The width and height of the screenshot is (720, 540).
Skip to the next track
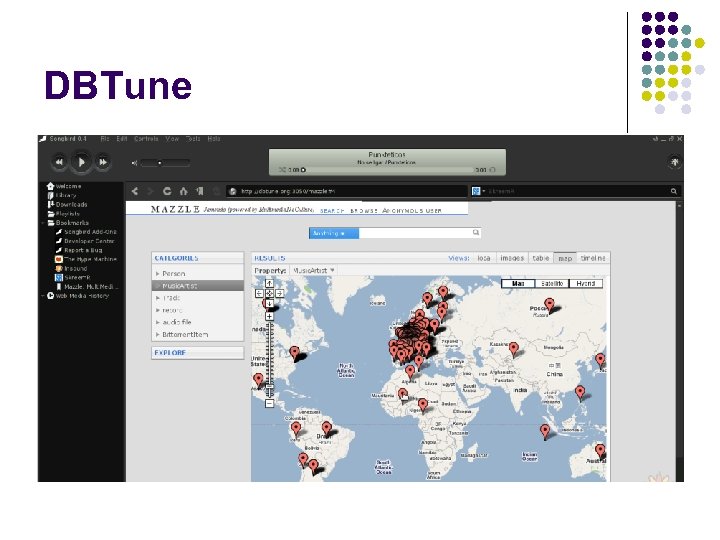coord(104,161)
